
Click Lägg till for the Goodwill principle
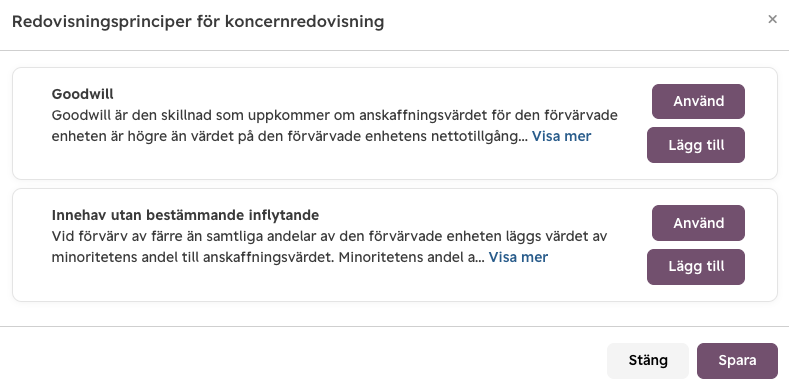[x=695, y=145]
